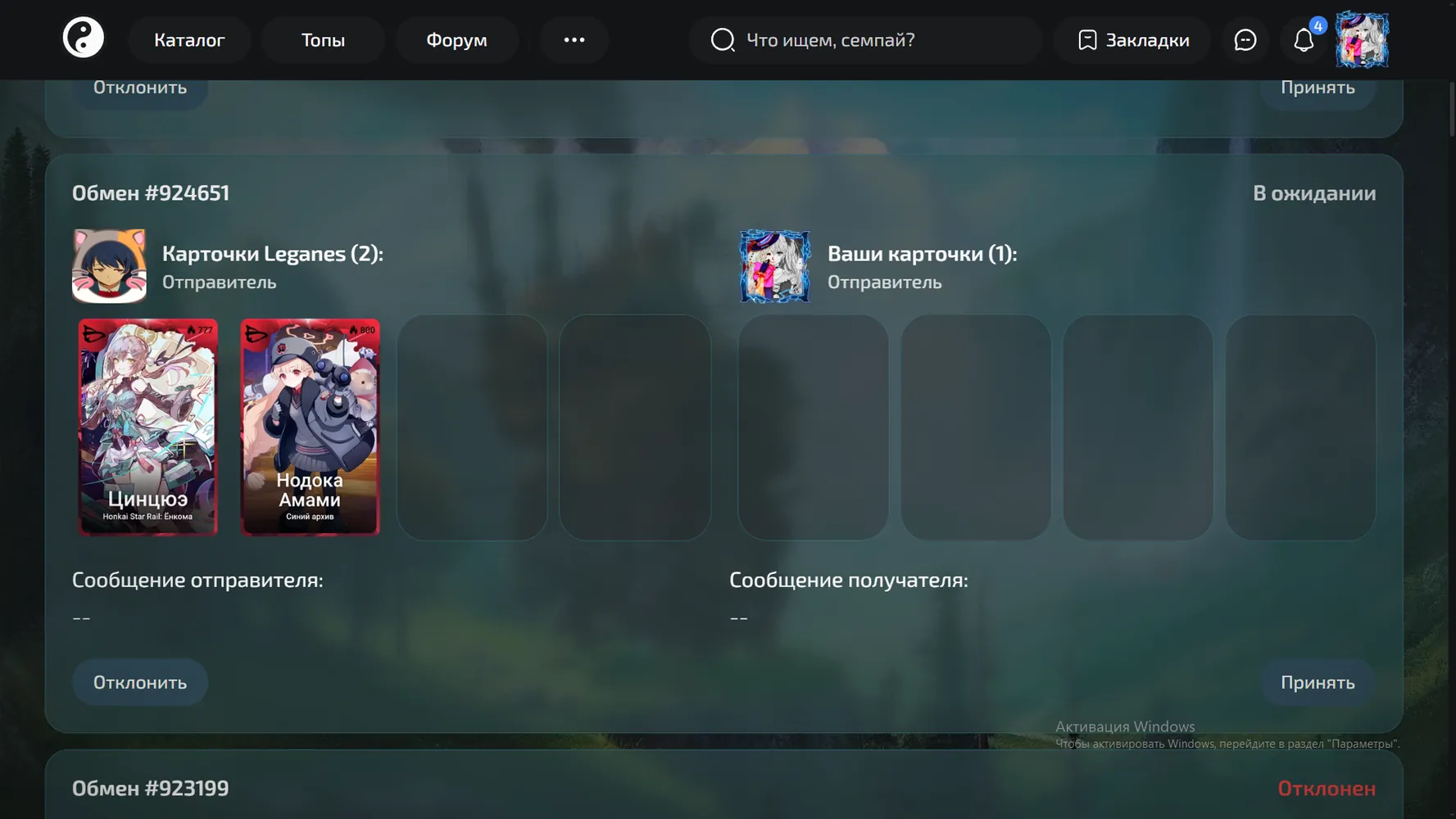
Task: Click 'Ваши карточки (1):' title
Action: tap(922, 254)
